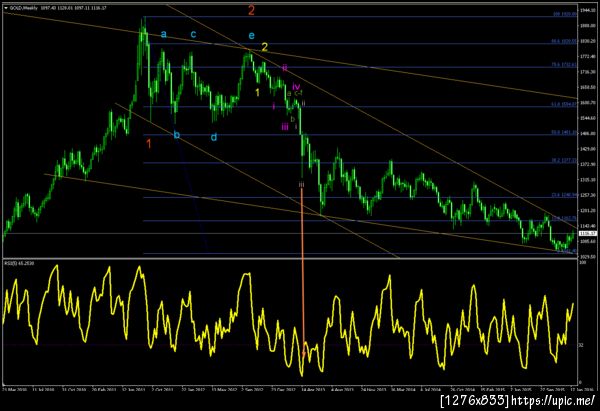Click the RSI scale value 100

(x=583, y=263)
